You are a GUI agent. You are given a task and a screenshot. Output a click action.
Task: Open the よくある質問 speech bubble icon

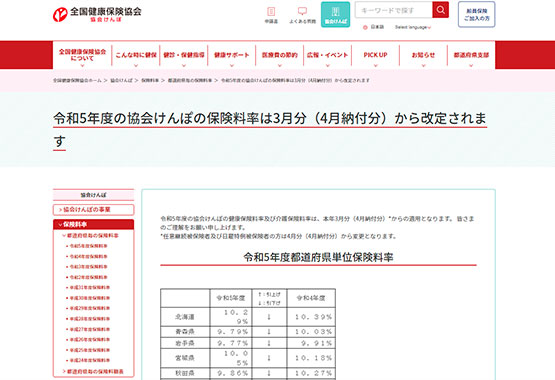pyautogui.click(x=302, y=15)
